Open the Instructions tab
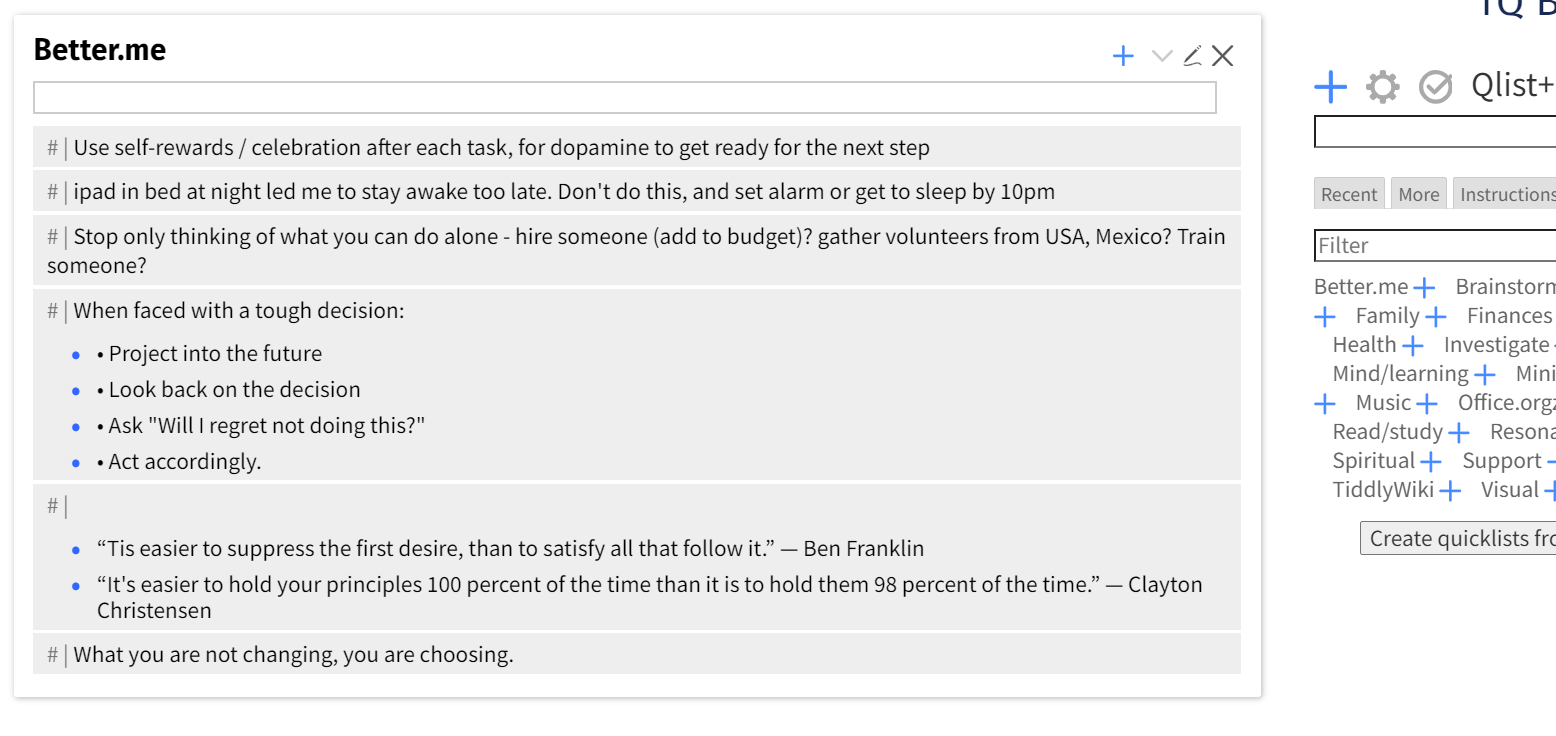 click(1505, 194)
